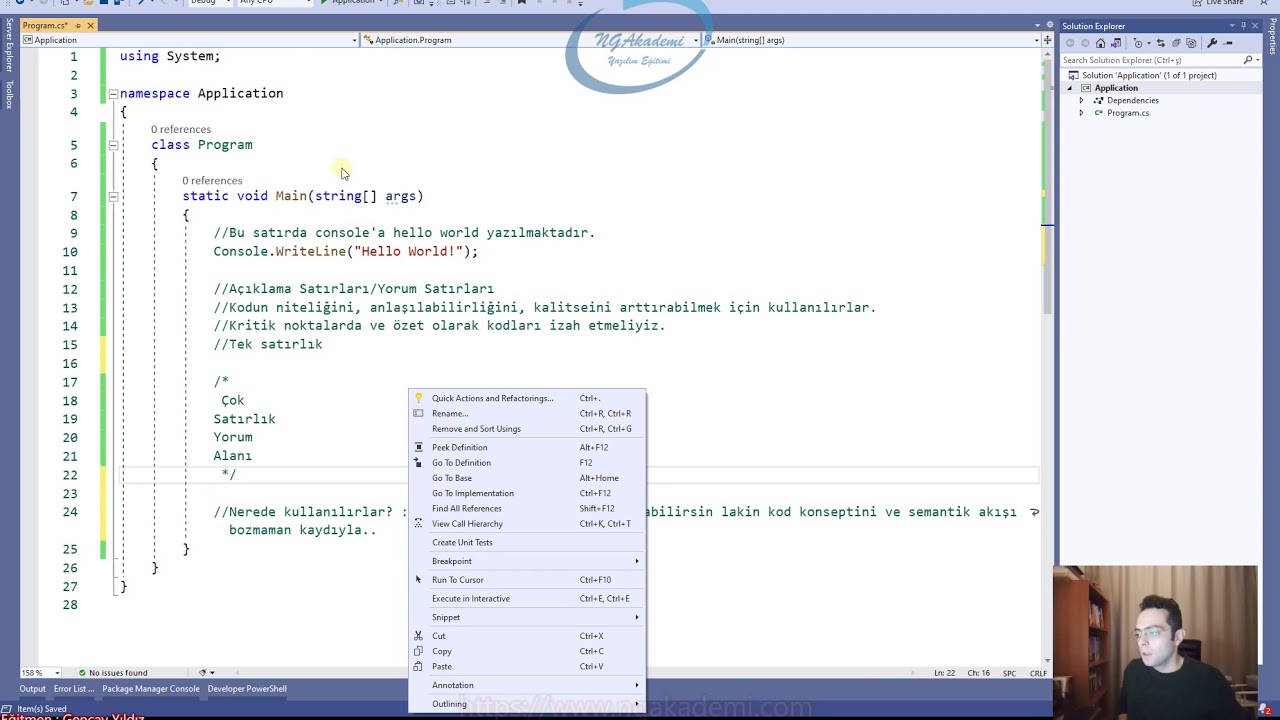Open the Outlining submenu
This screenshot has width=1280, height=720.
click(527, 704)
